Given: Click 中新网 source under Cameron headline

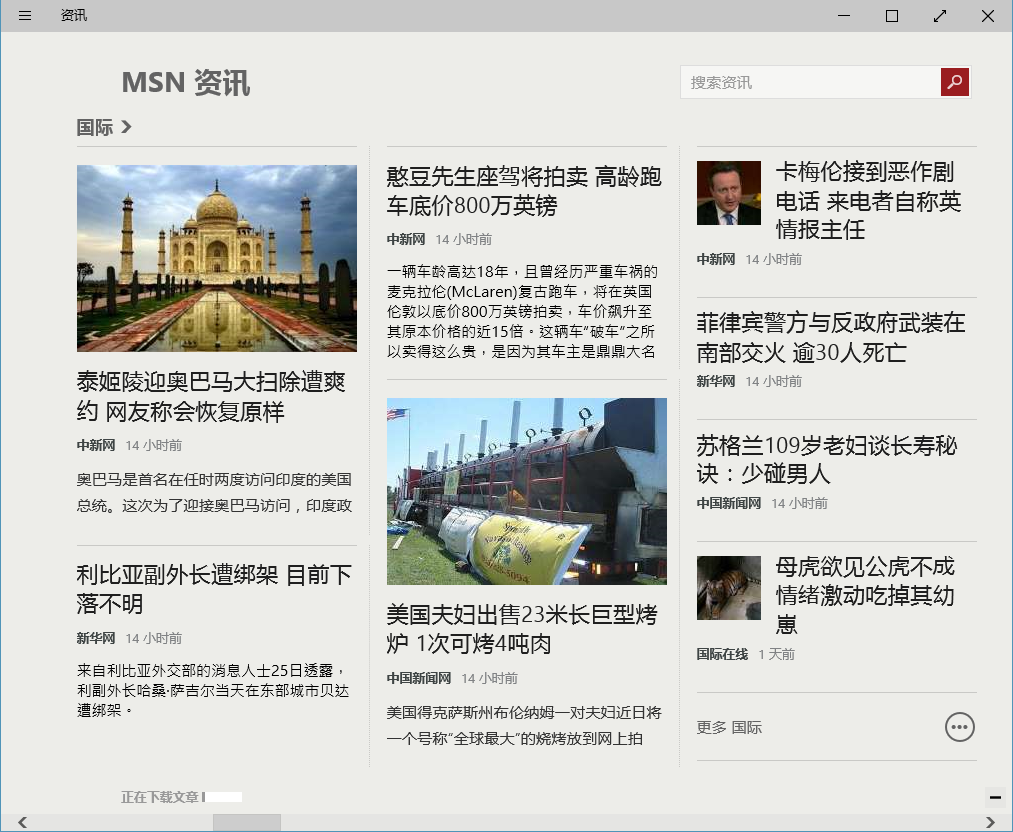Looking at the screenshot, I should (716, 259).
